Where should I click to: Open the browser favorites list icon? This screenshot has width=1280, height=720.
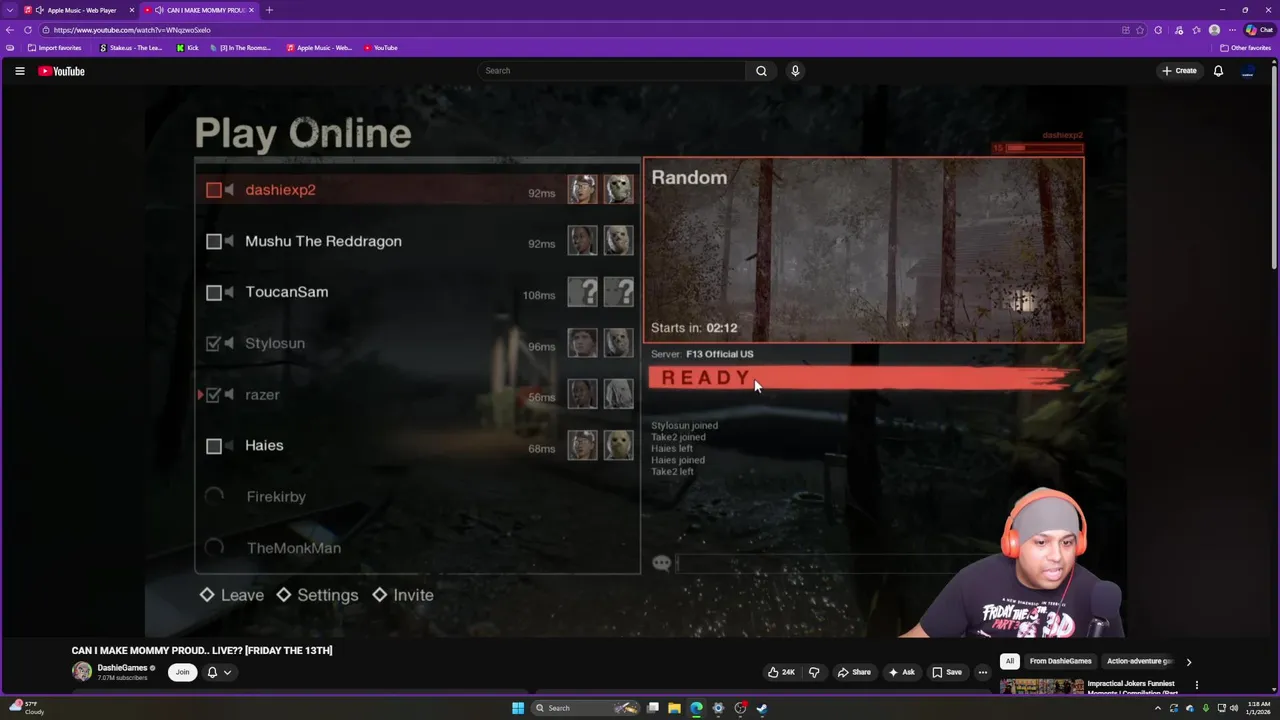[1196, 30]
